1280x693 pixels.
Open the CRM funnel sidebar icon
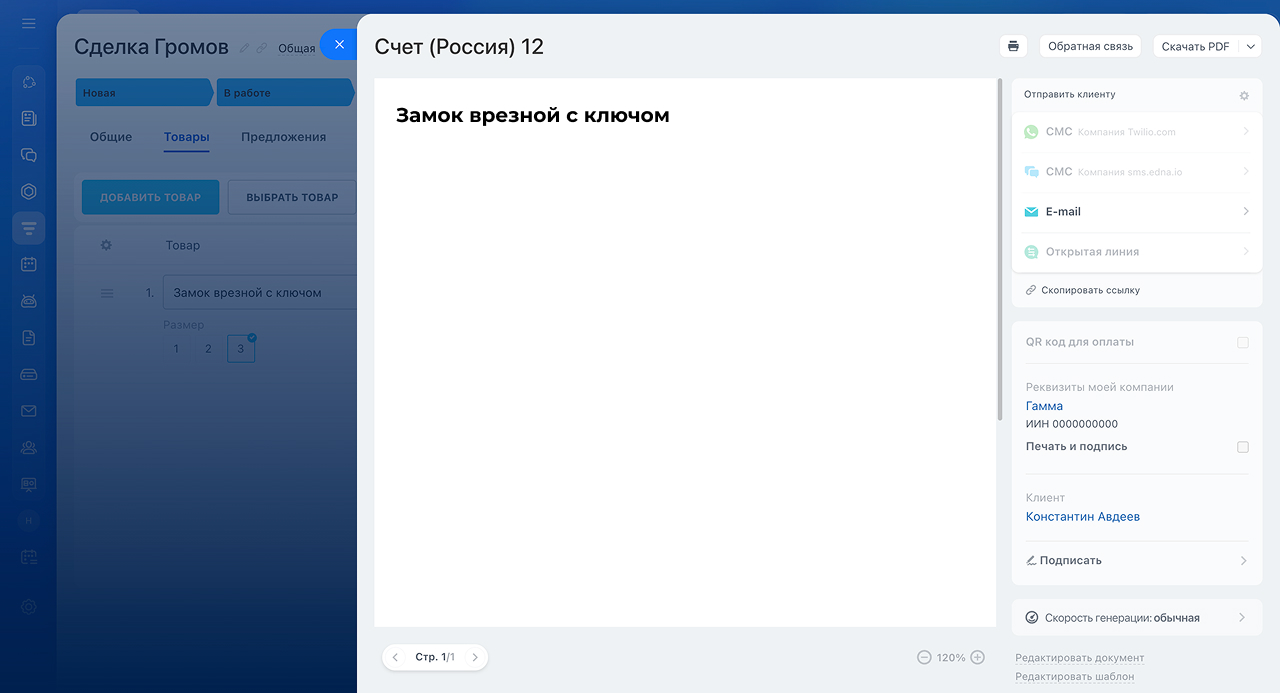pos(28,228)
